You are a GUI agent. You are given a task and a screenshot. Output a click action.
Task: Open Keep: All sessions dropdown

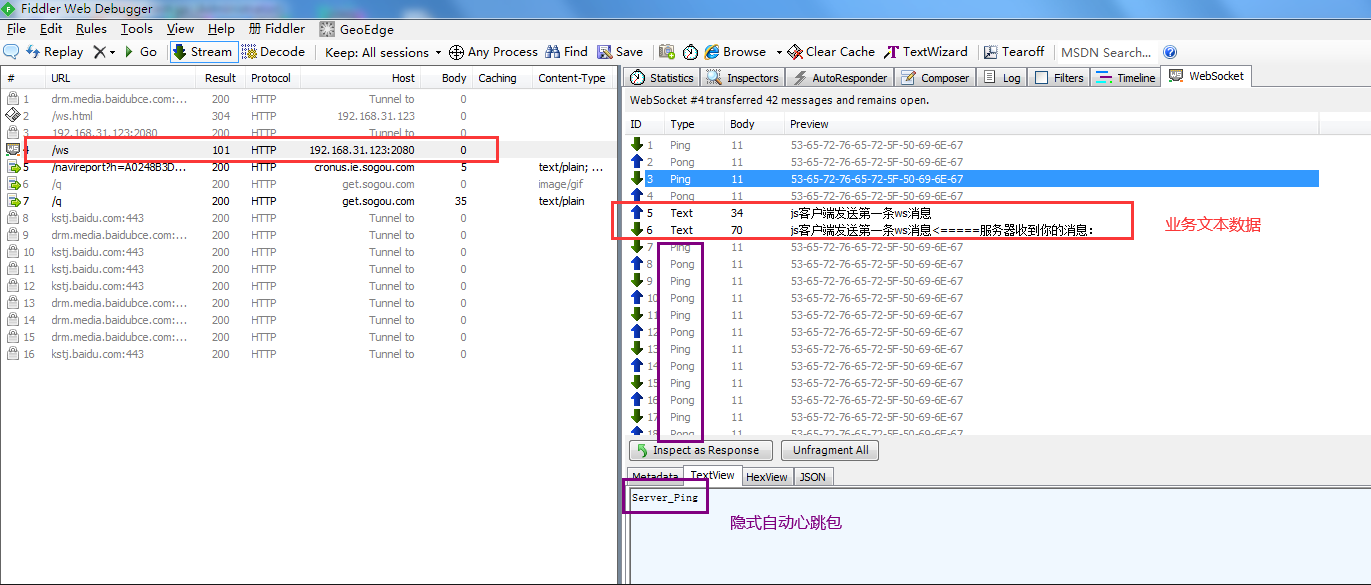(x=384, y=52)
